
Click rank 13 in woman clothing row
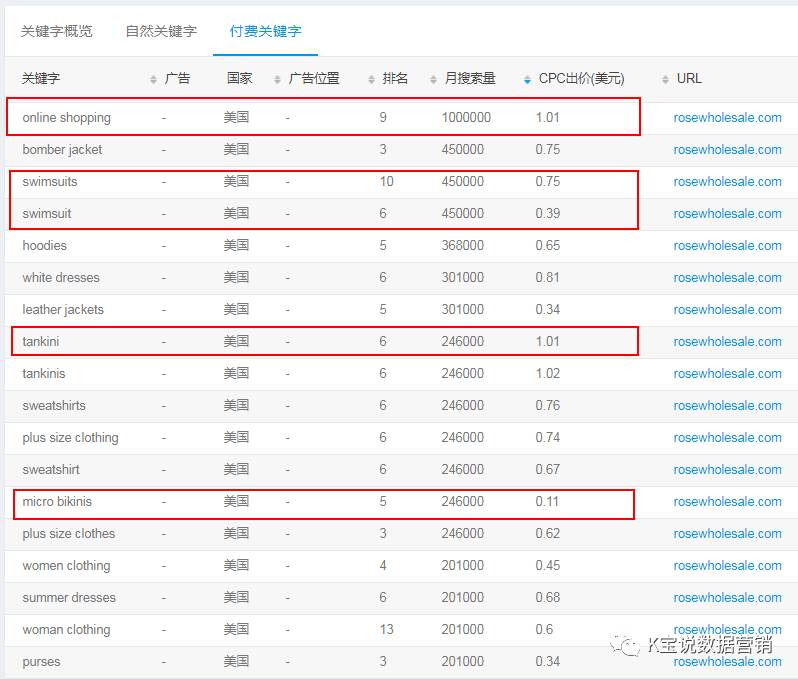click(x=386, y=630)
